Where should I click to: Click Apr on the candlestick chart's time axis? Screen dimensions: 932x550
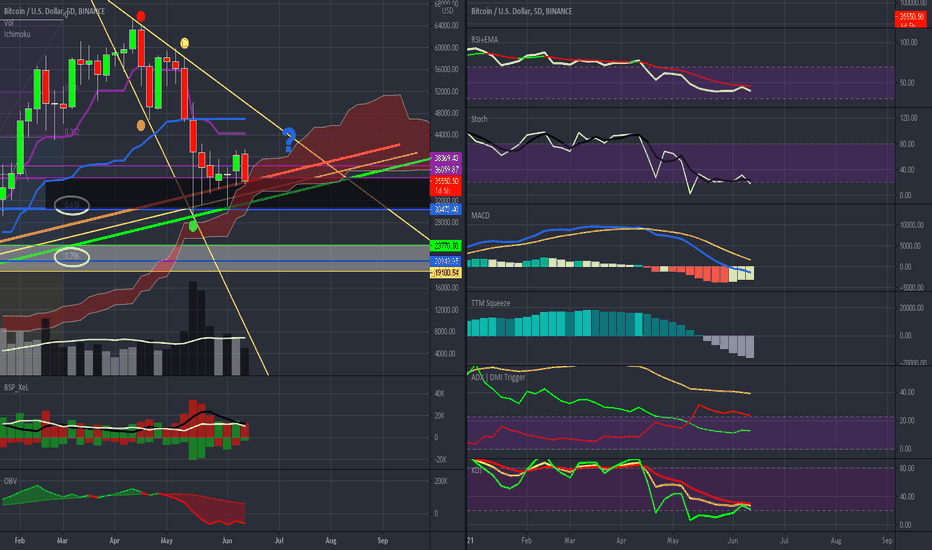115,540
